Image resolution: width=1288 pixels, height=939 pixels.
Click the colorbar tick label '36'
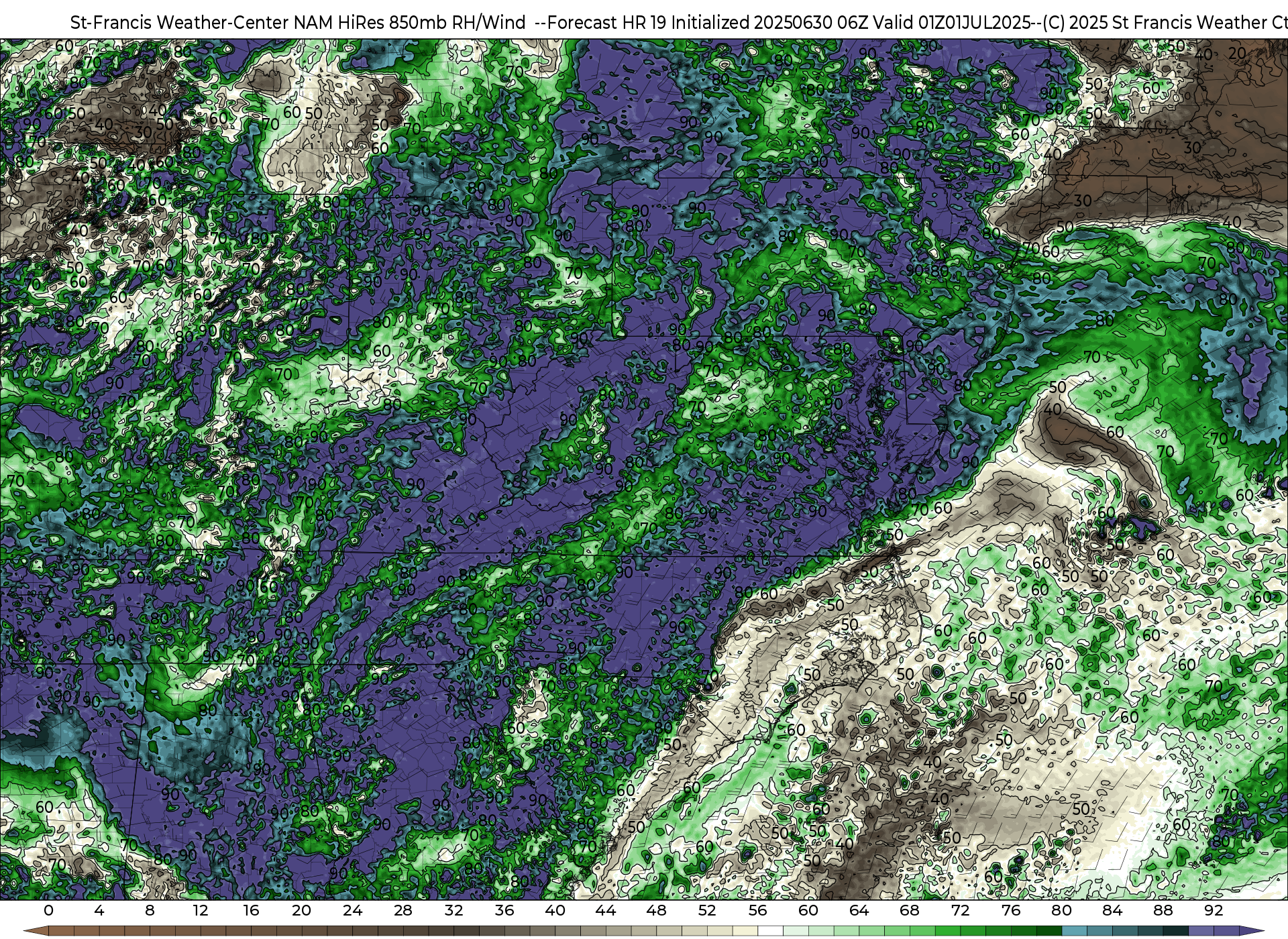point(504,910)
